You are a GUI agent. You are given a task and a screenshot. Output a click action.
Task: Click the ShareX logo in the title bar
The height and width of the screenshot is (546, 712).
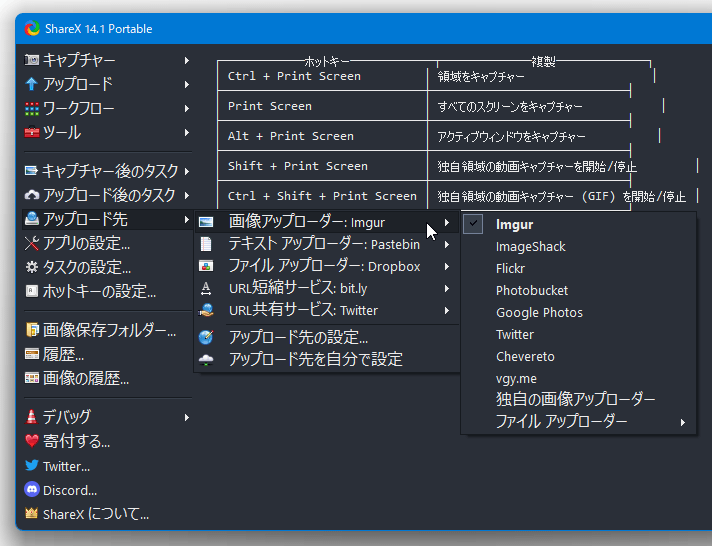pos(32,29)
